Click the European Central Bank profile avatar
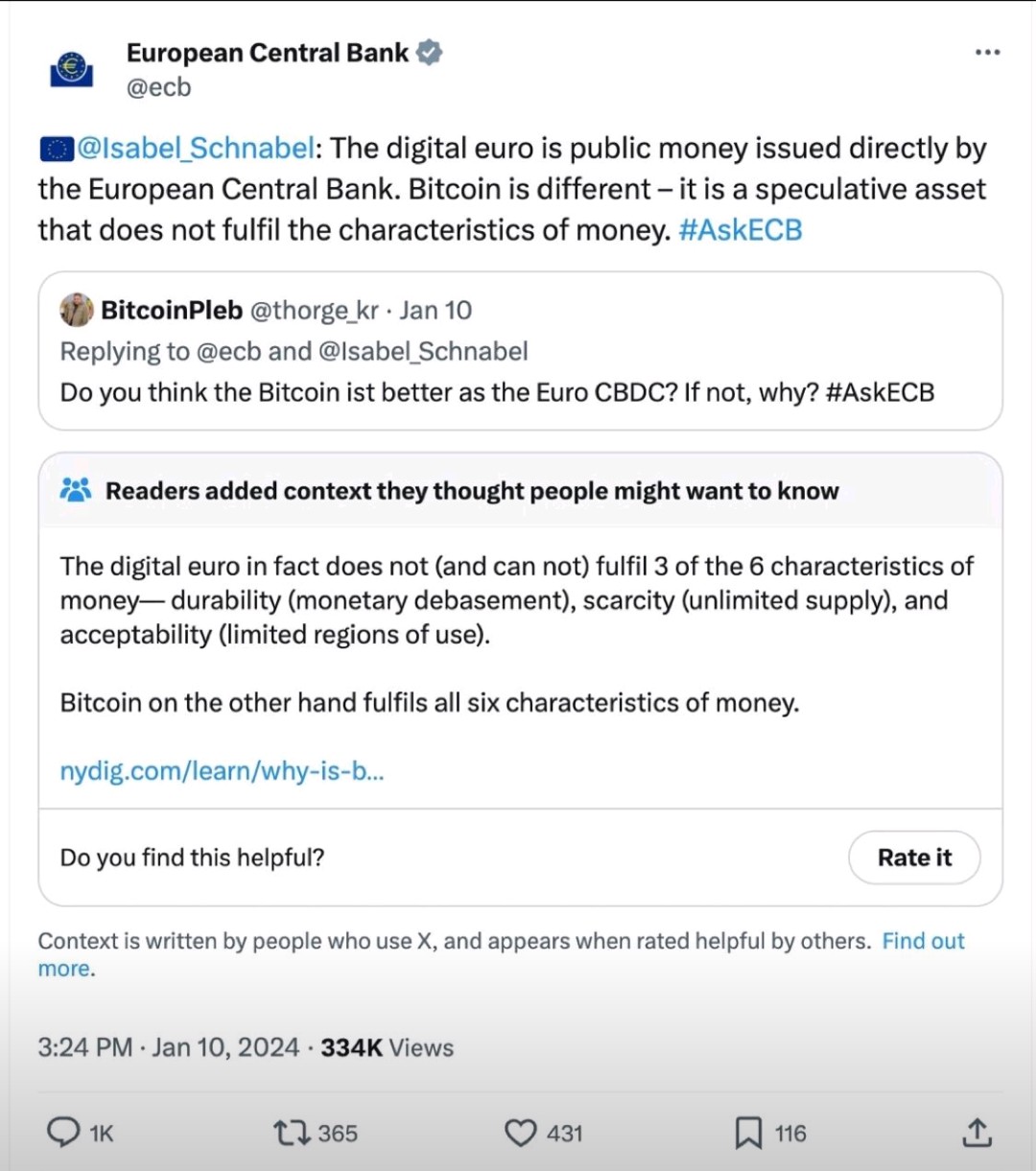The height and width of the screenshot is (1171, 1036). [x=71, y=69]
